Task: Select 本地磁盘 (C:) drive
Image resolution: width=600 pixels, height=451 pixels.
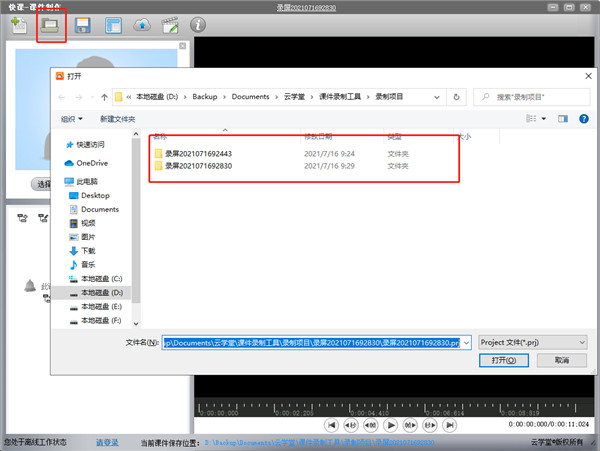Action: click(101, 278)
